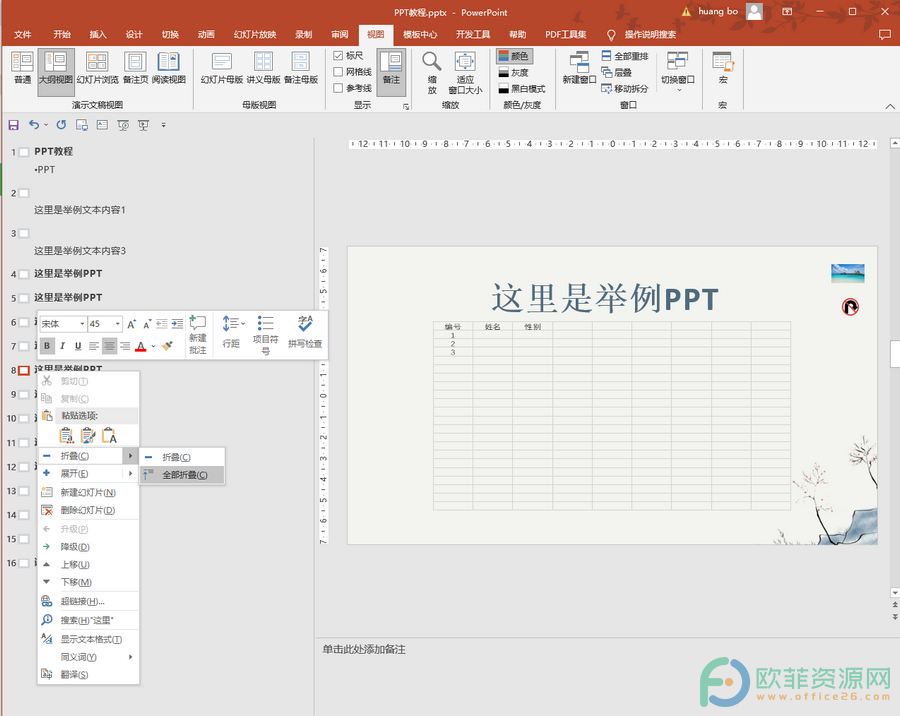Toggle Bold in the mini toolbar
Image resolution: width=900 pixels, height=716 pixels.
(x=47, y=346)
